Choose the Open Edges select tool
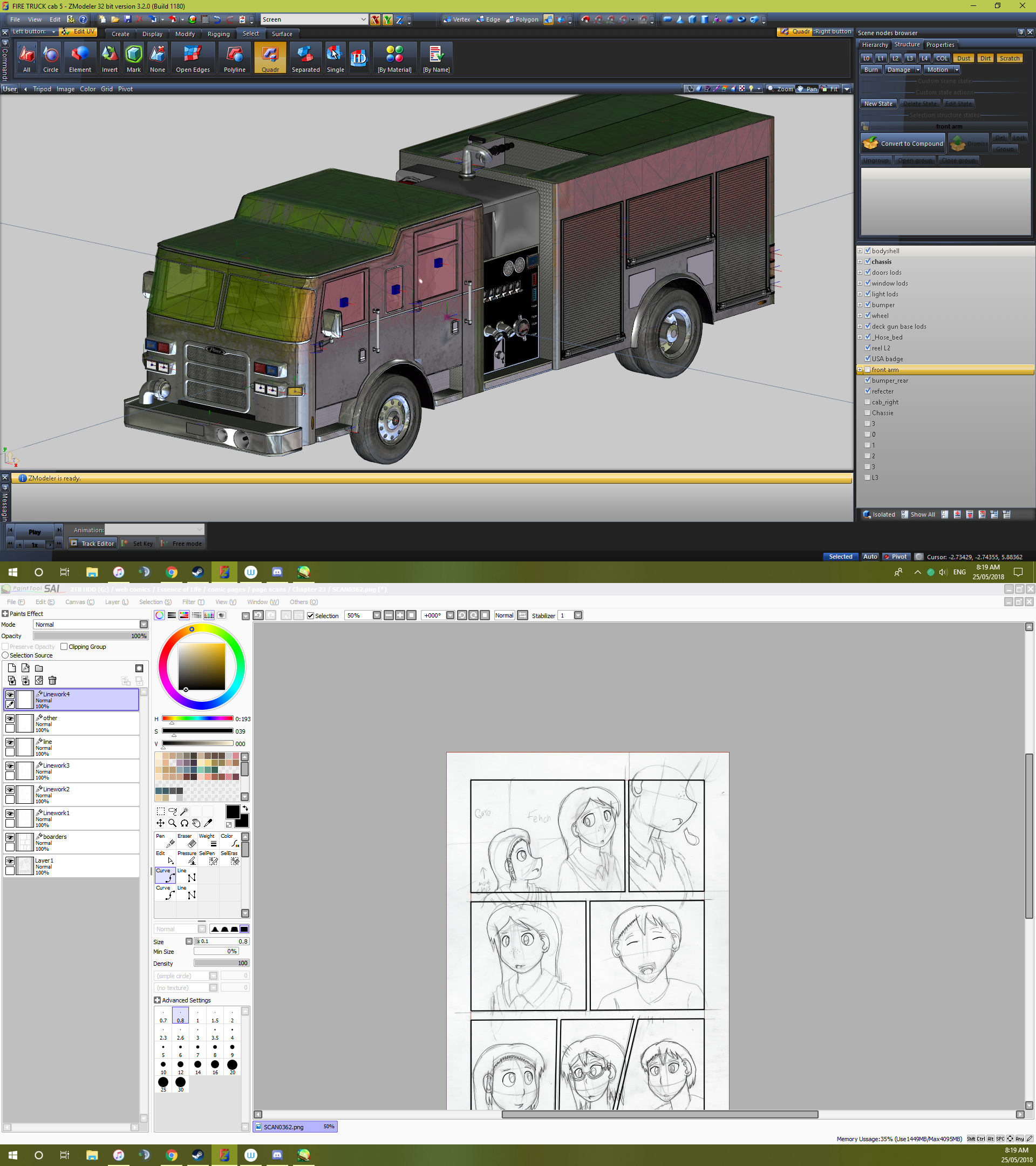The image size is (1036, 1166). 193,58
